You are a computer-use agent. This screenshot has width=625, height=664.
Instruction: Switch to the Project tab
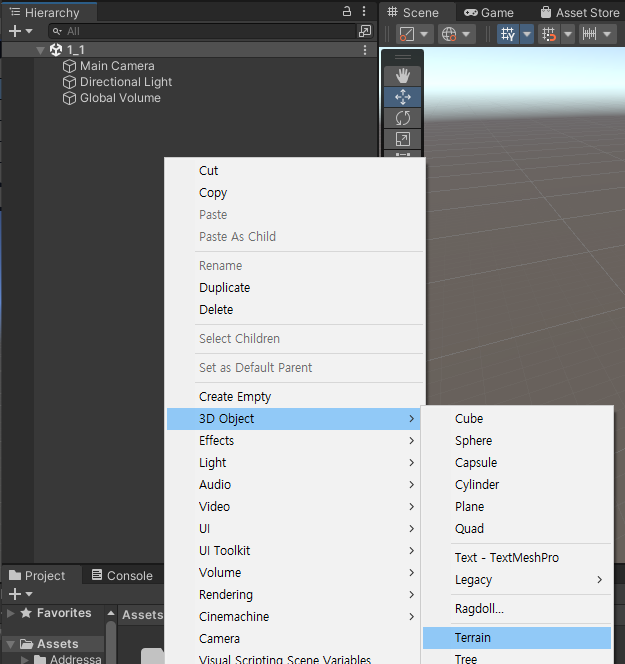37,575
